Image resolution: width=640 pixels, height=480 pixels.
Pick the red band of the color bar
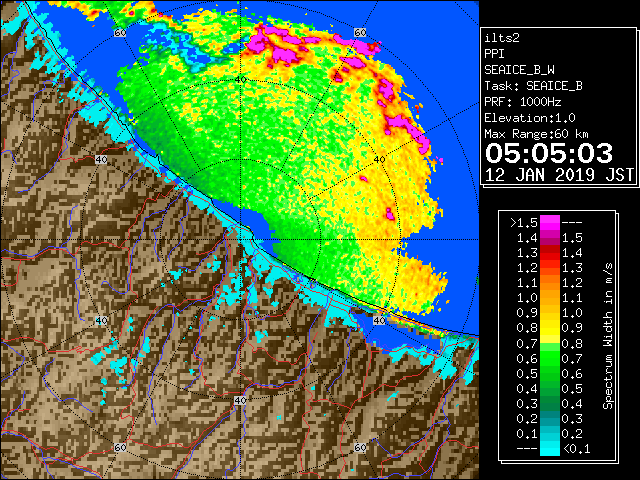click(x=550, y=253)
